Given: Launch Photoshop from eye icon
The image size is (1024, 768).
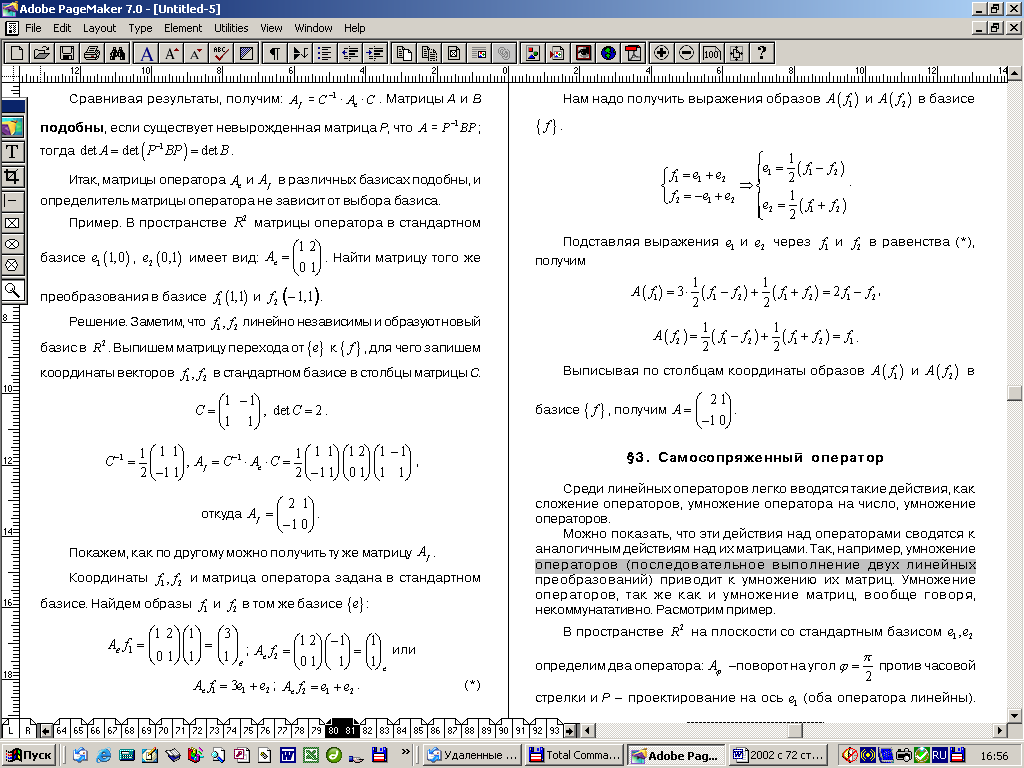Looking at the screenshot, I should tap(583, 53).
